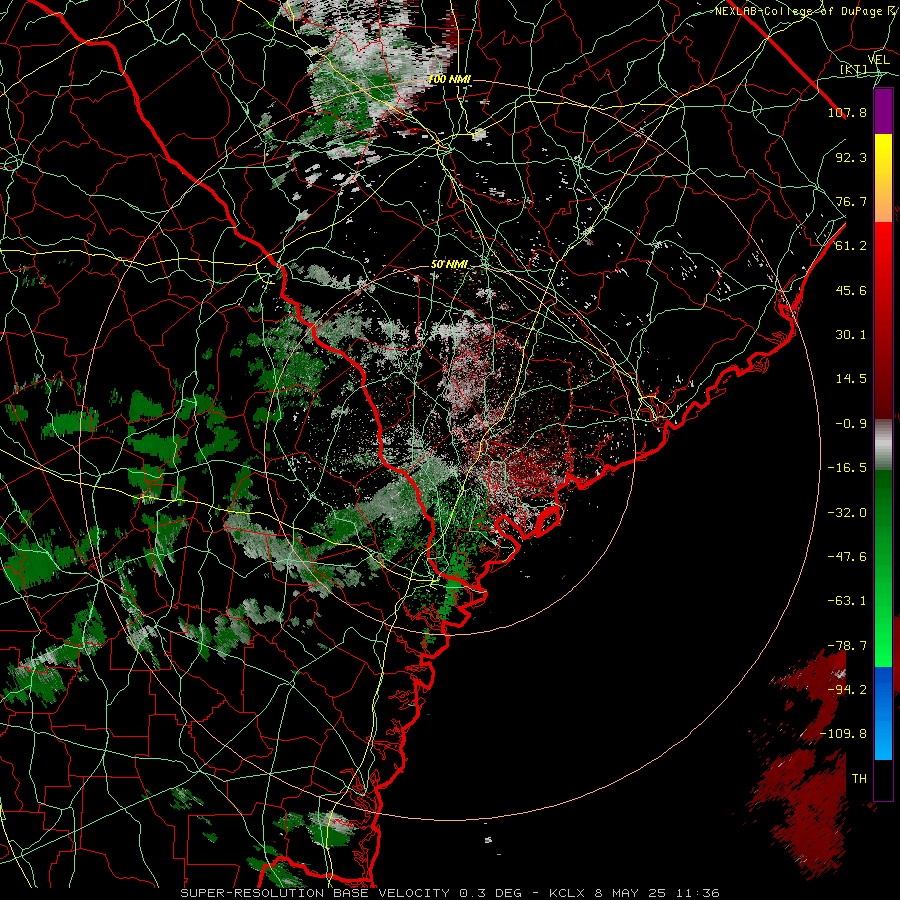Pick the purple segment of the velocity scale
The image size is (900, 900).
883,112
